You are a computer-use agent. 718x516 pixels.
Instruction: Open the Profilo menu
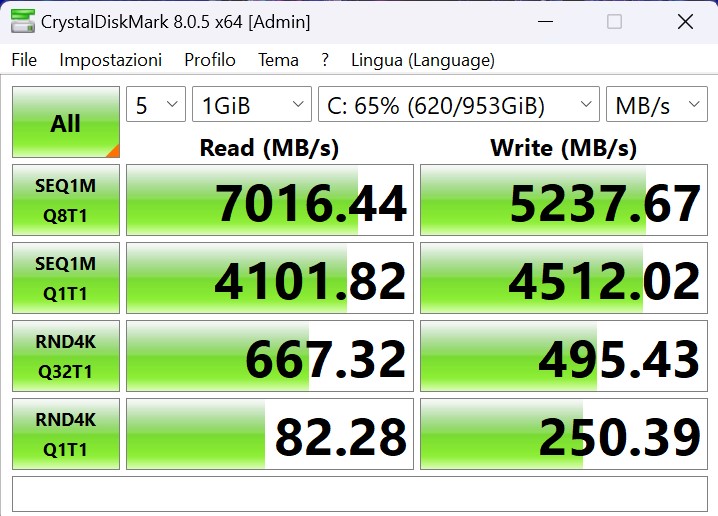[210, 60]
